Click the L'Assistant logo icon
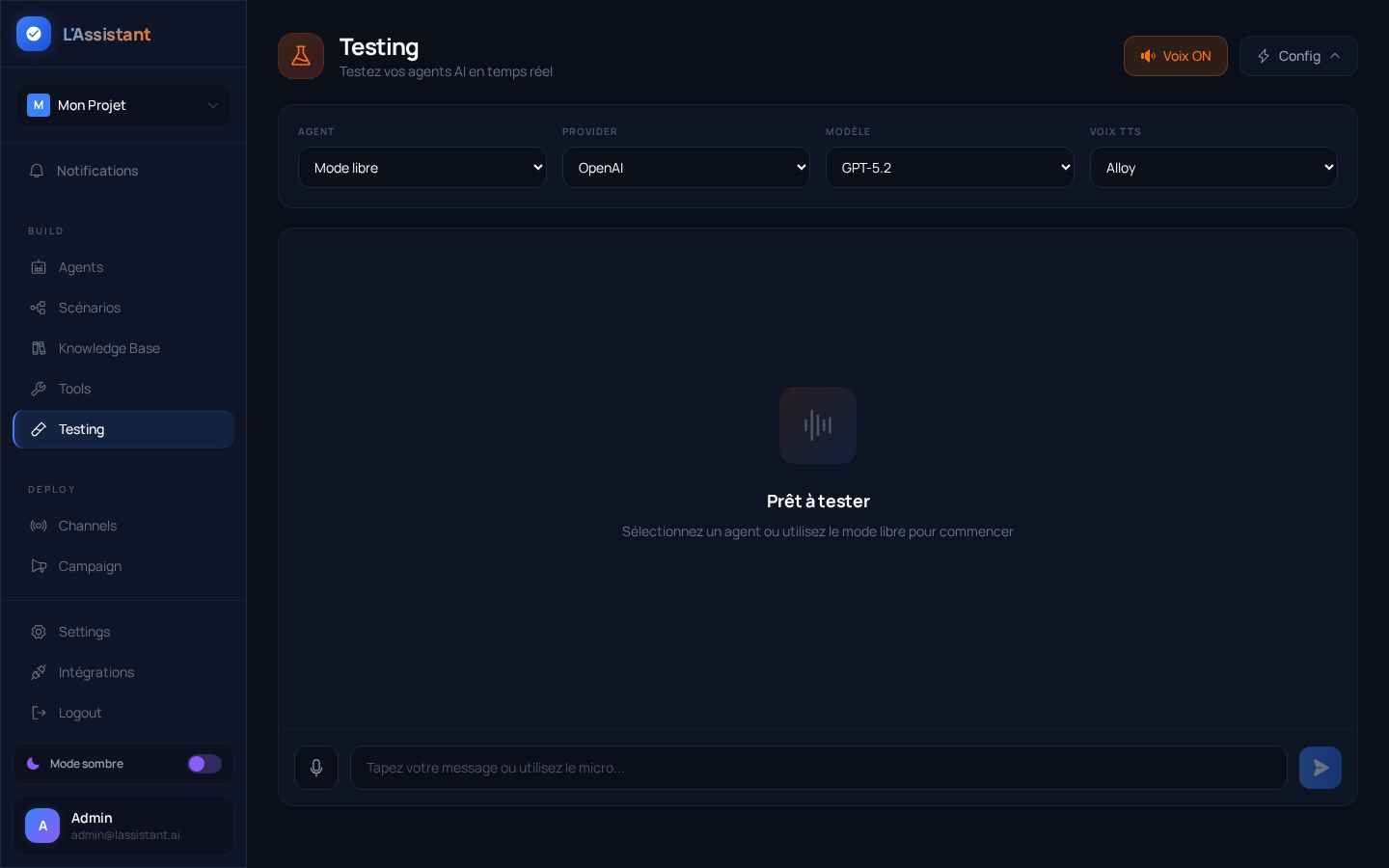1389x868 pixels. click(34, 35)
